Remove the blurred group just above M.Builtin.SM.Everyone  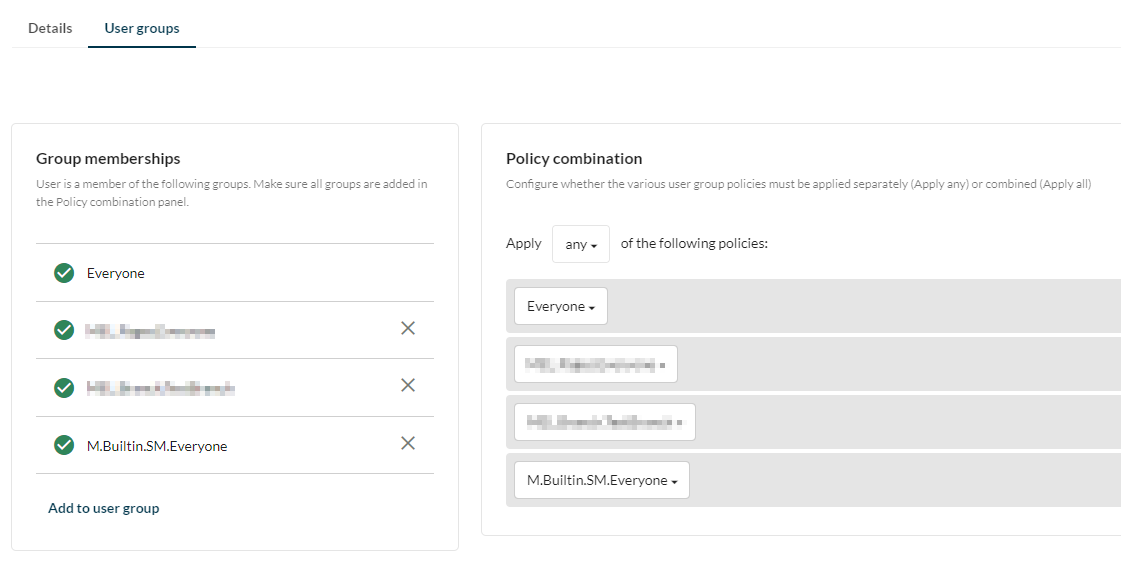click(408, 385)
